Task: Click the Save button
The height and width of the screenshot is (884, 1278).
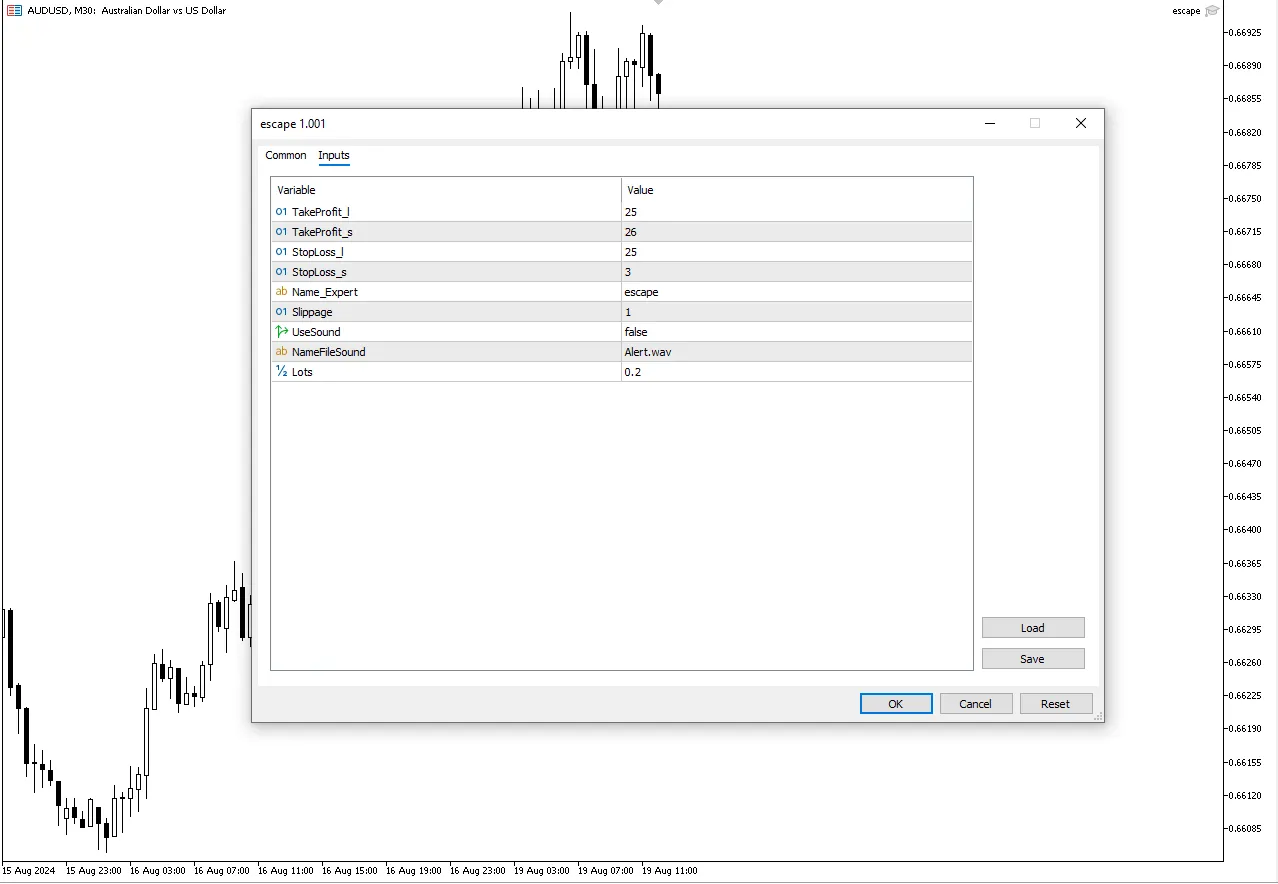Action: (1032, 658)
